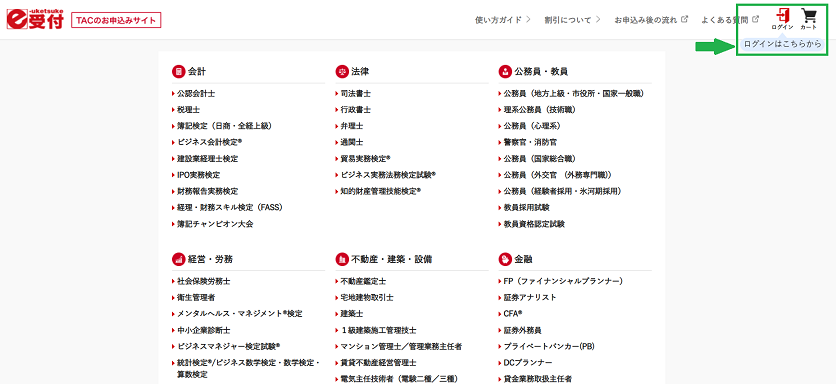Open 簿記検定（日商・全経上級）
This screenshot has height=384, width=836.
click(224, 126)
